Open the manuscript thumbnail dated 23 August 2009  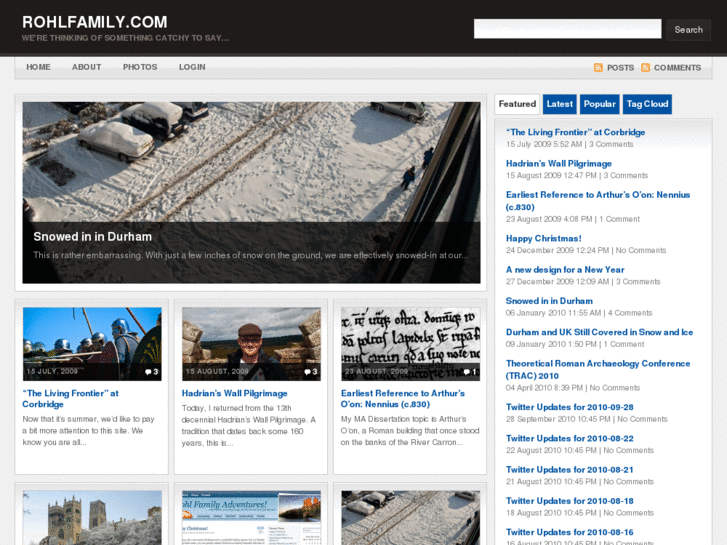[410, 344]
